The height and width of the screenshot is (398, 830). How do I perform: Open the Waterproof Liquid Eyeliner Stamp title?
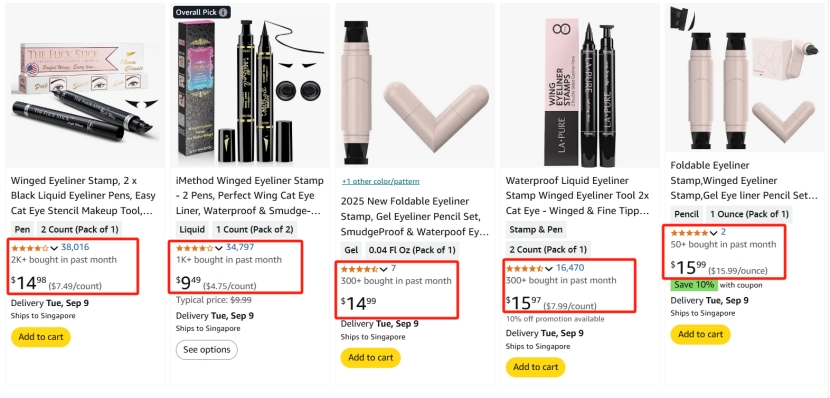(578, 196)
